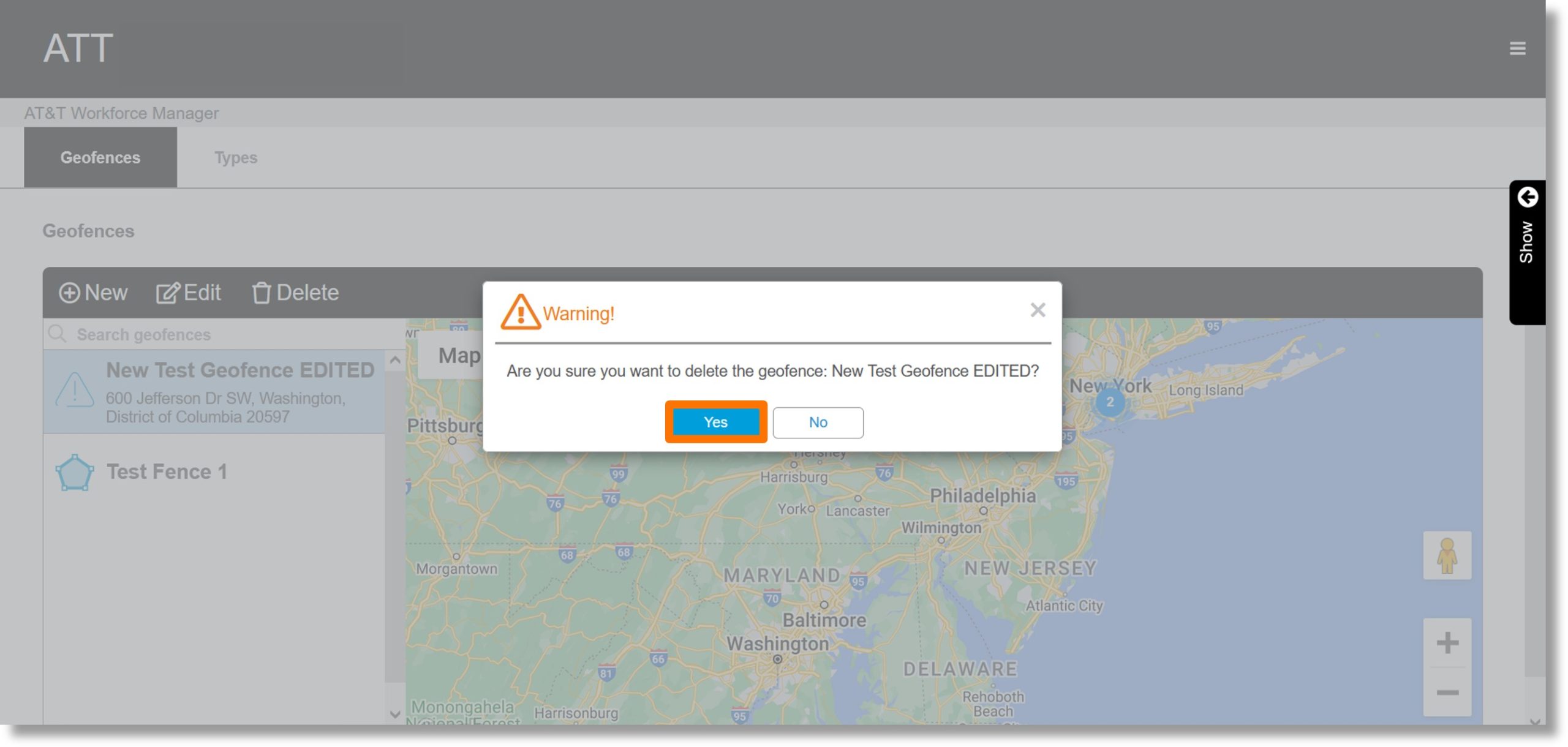Expand the geofences list scroll up arrow

coord(397,359)
